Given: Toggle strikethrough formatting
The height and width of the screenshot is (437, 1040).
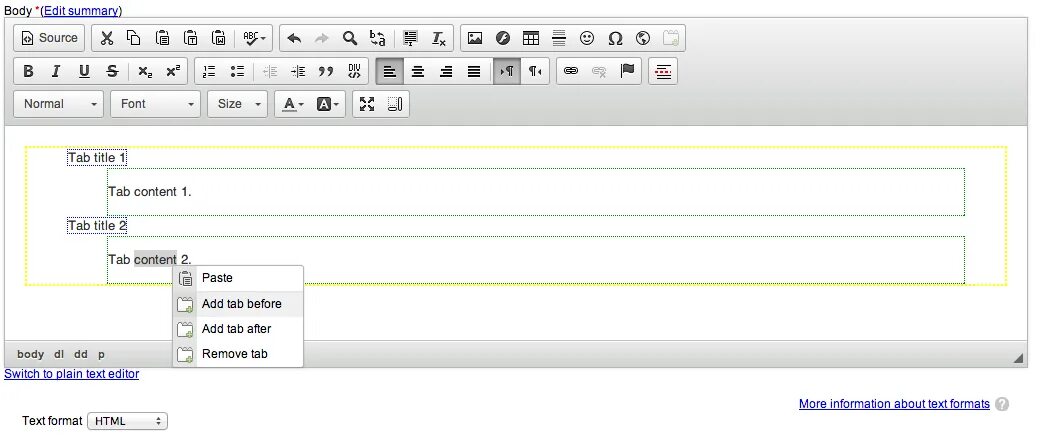Looking at the screenshot, I should (x=112, y=71).
